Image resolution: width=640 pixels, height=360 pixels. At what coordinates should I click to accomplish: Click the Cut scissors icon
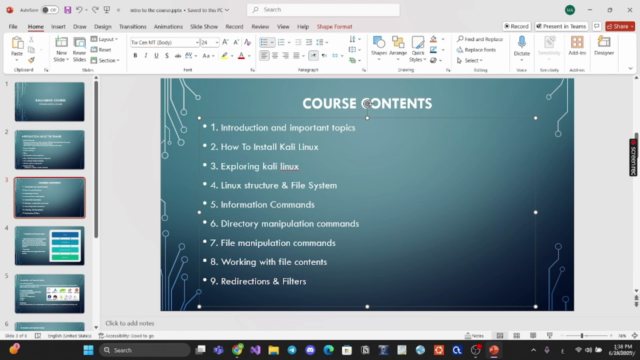(x=31, y=40)
